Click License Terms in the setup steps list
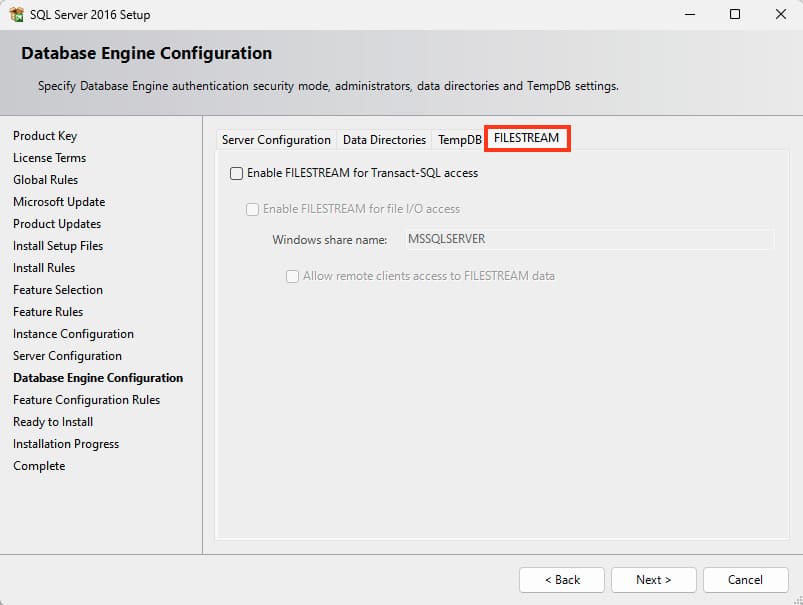Screen dimensions: 803x605 click(x=49, y=158)
